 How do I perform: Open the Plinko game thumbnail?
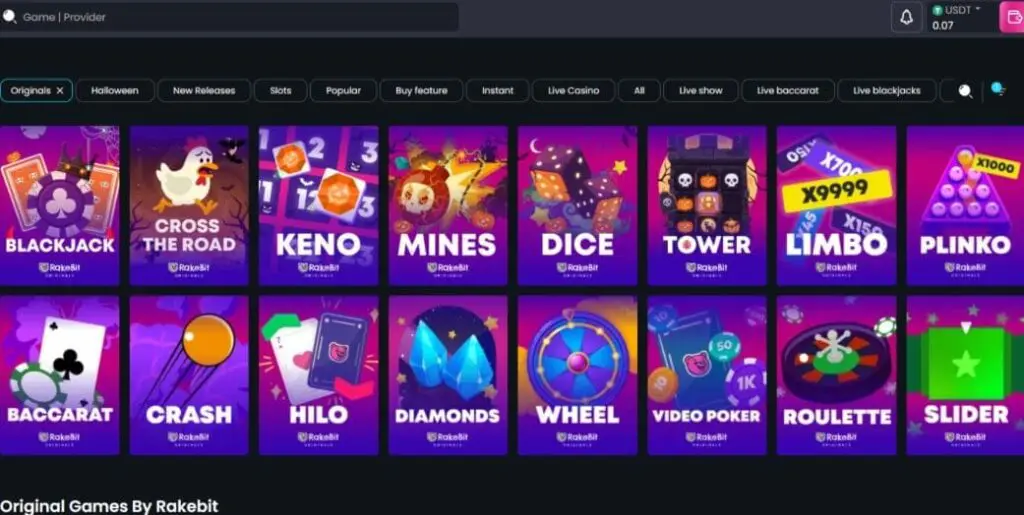point(965,206)
